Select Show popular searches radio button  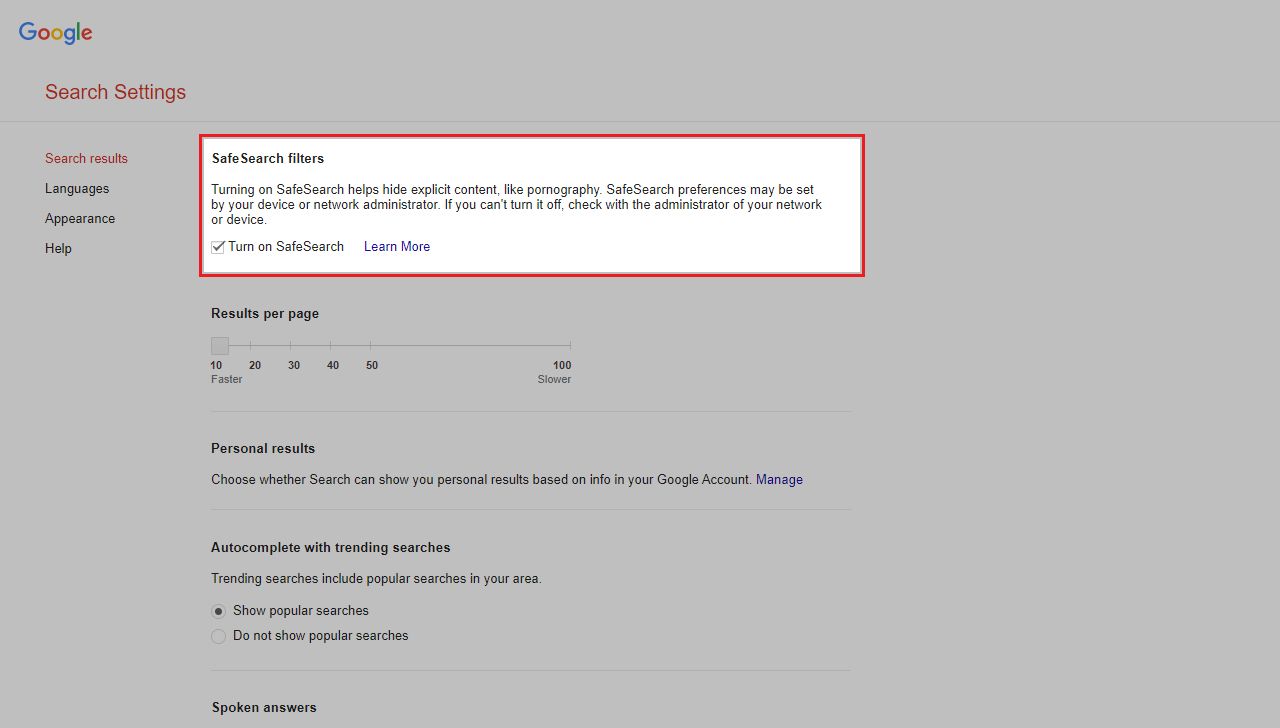(x=218, y=611)
